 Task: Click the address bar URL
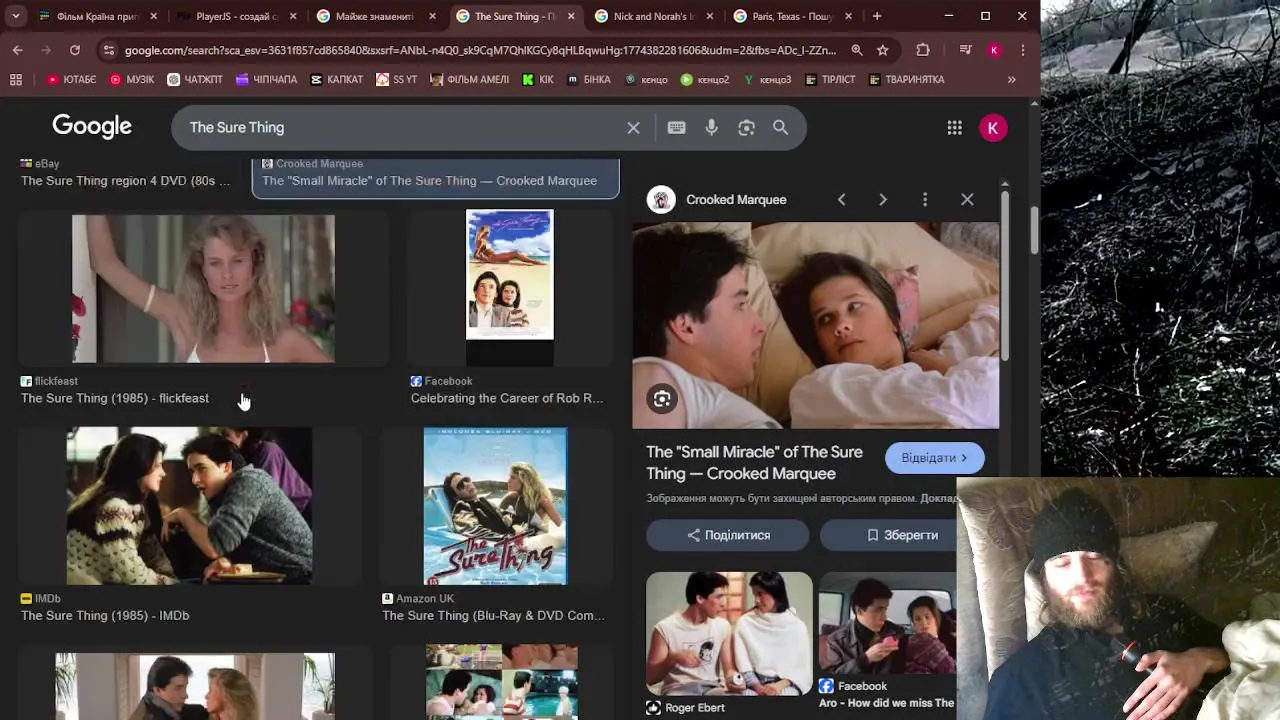(480, 50)
